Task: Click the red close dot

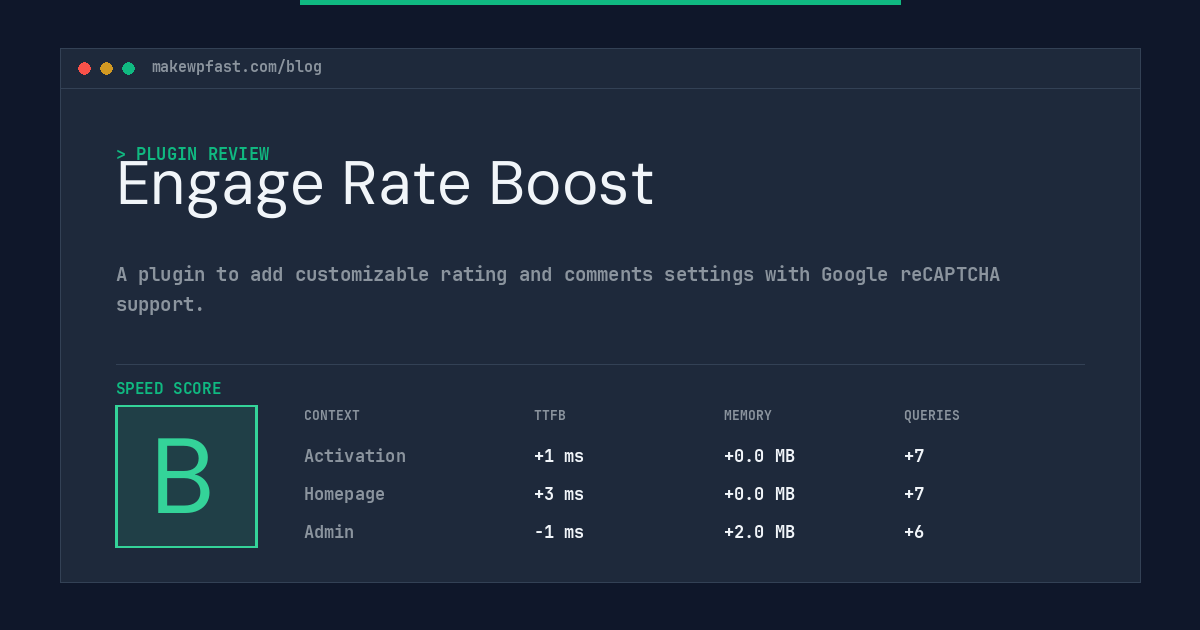Action: [84, 68]
